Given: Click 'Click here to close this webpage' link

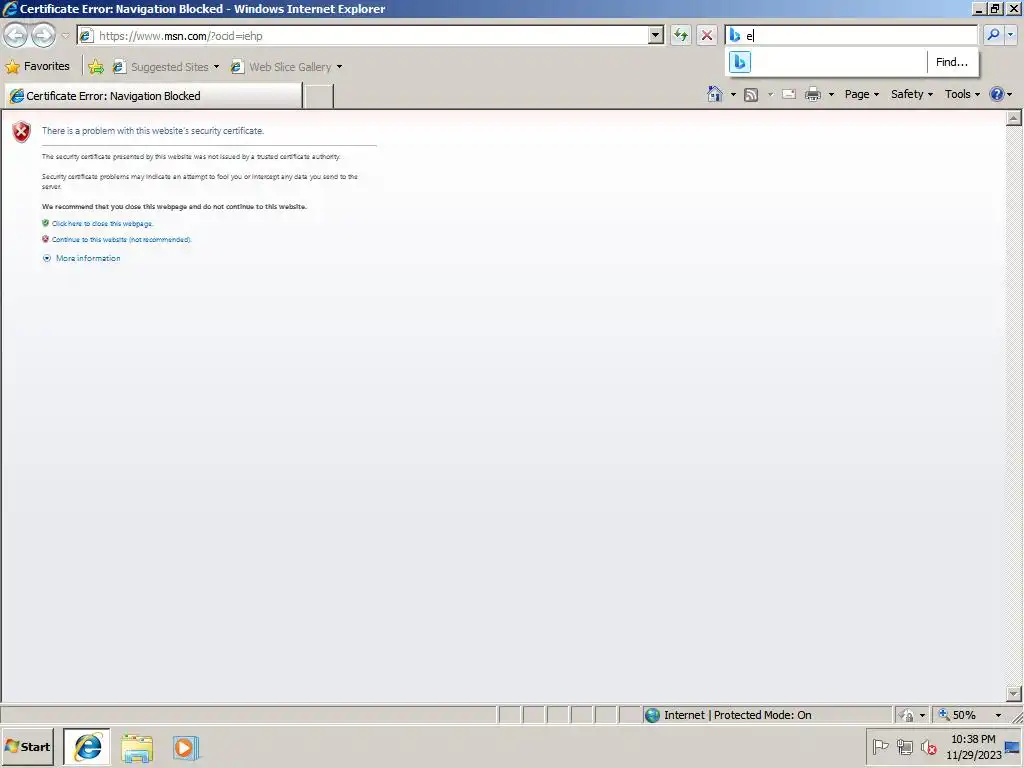Looking at the screenshot, I should 103,223.
